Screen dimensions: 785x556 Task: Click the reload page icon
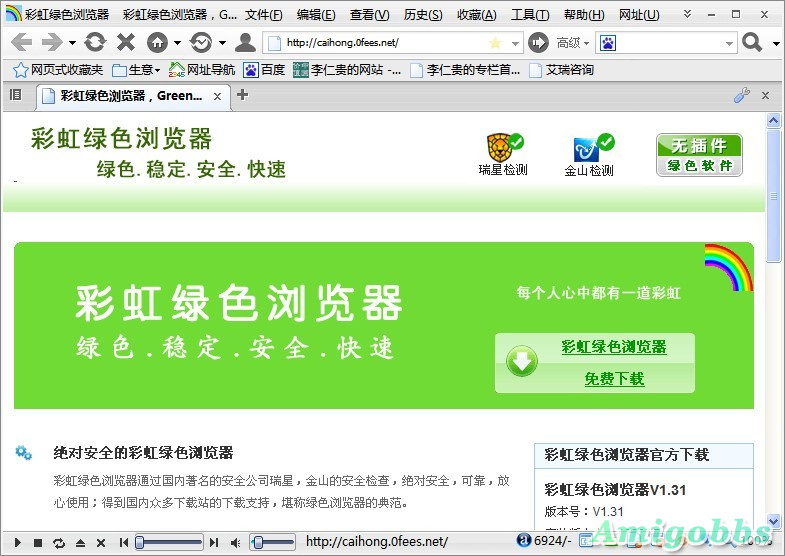pyautogui.click(x=94, y=42)
